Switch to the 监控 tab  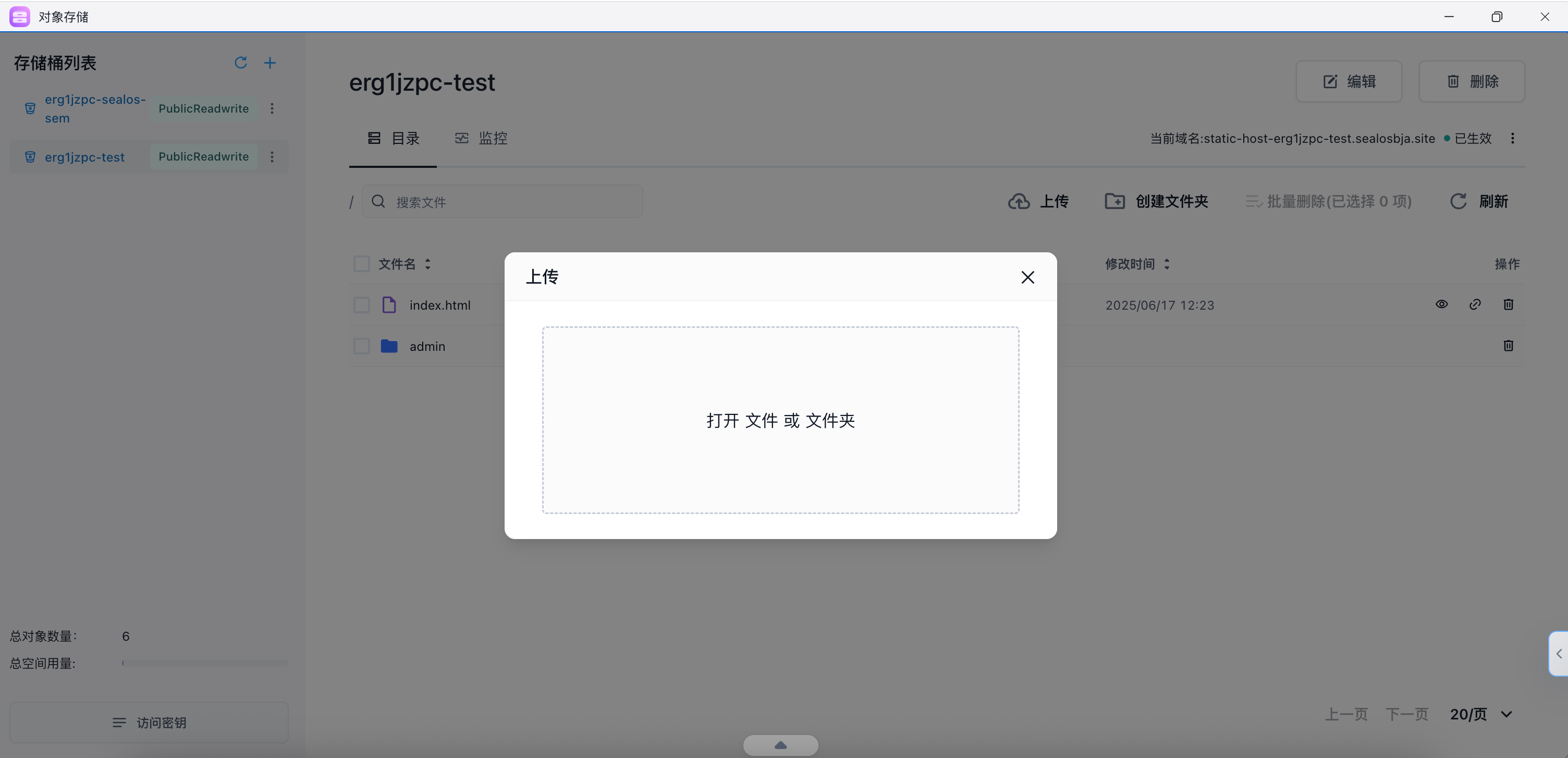tap(480, 138)
